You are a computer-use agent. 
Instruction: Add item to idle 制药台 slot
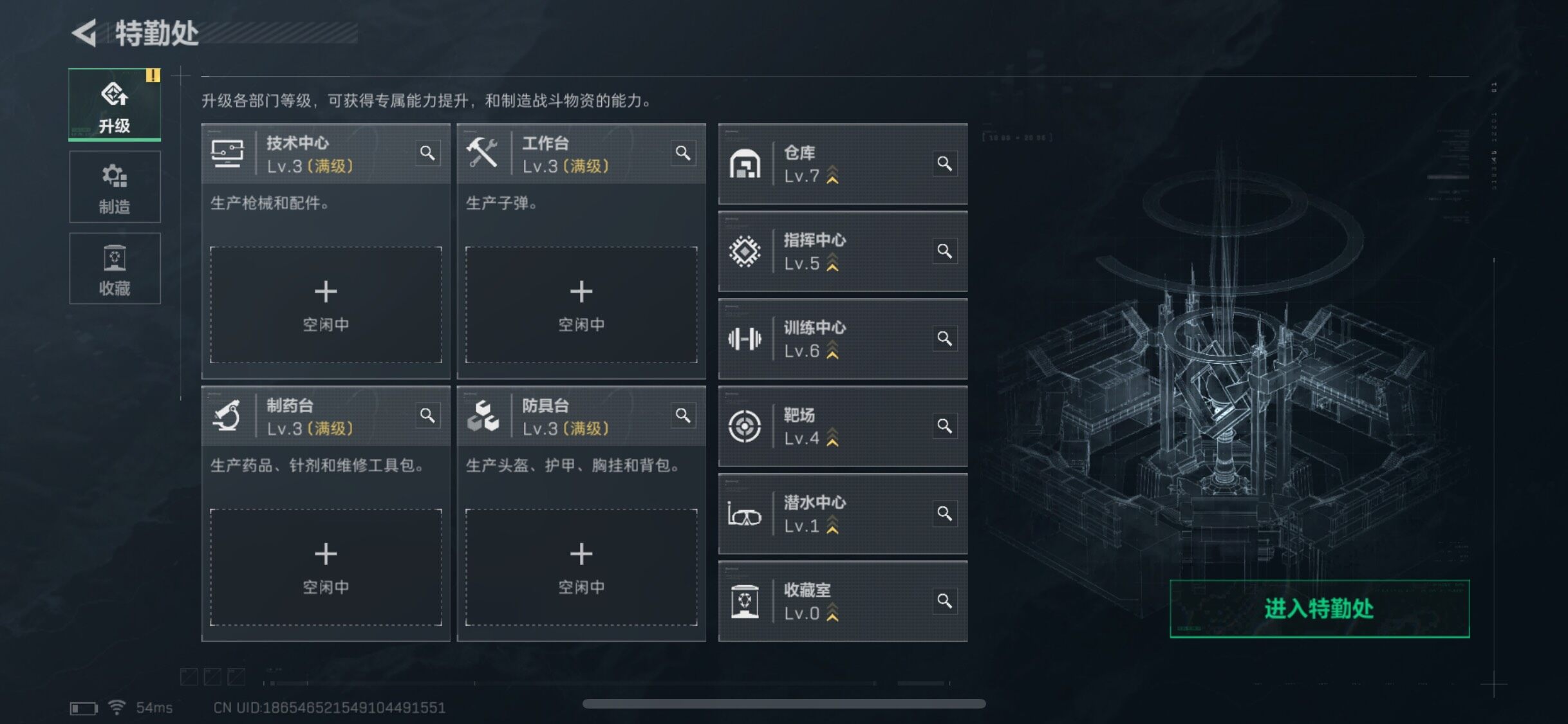tap(326, 568)
